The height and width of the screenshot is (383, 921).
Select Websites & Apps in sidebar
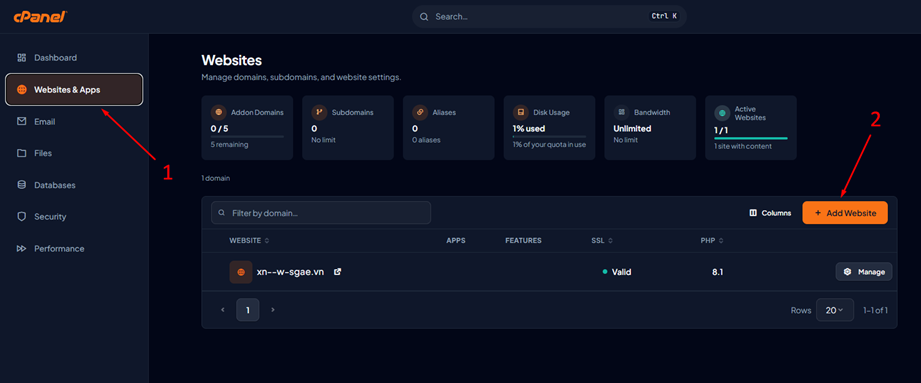[74, 89]
